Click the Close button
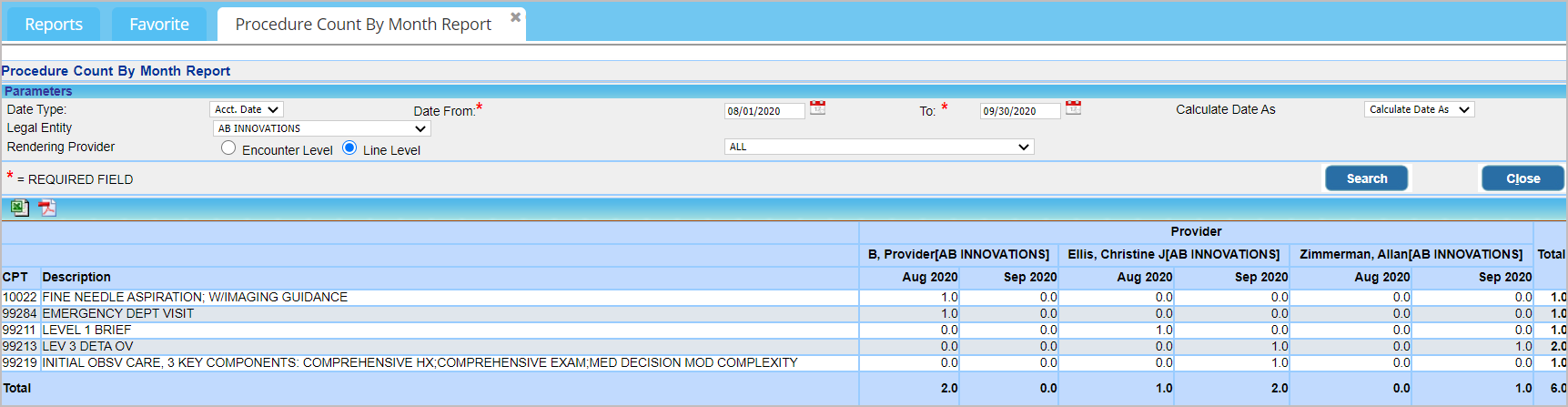 click(1522, 178)
